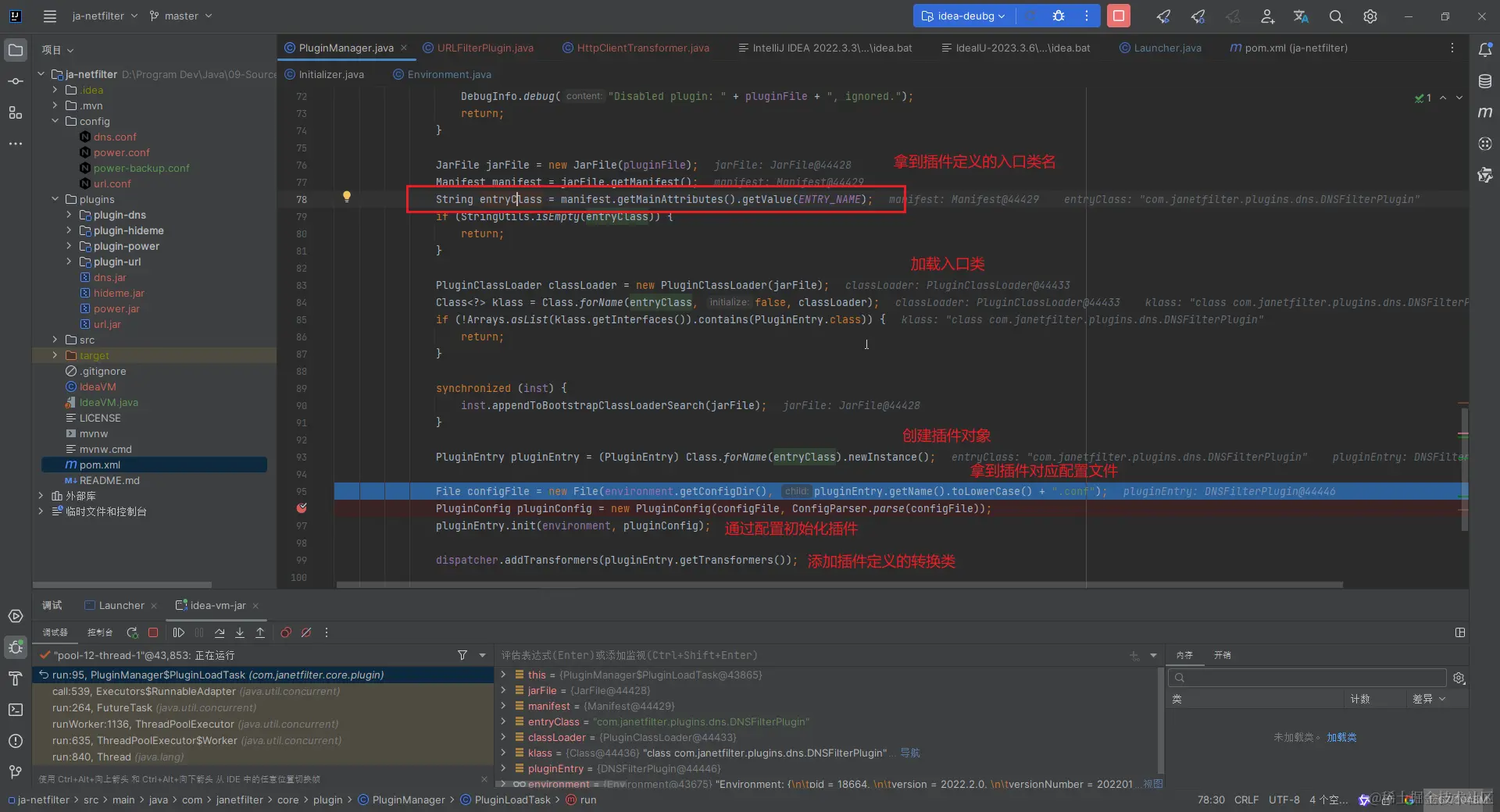This screenshot has height=812, width=1500.
Task: View breakpoints double red circle icon
Action: (286, 632)
